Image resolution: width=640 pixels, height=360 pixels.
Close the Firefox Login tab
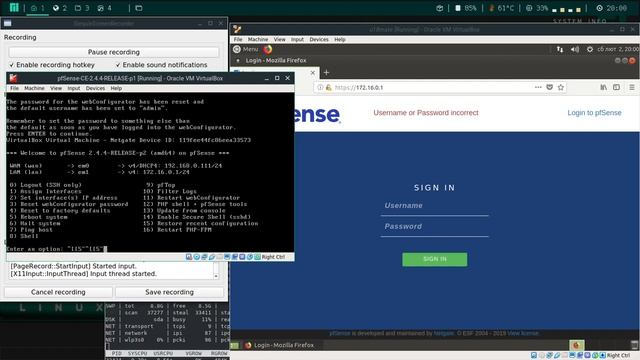click(x=313, y=73)
